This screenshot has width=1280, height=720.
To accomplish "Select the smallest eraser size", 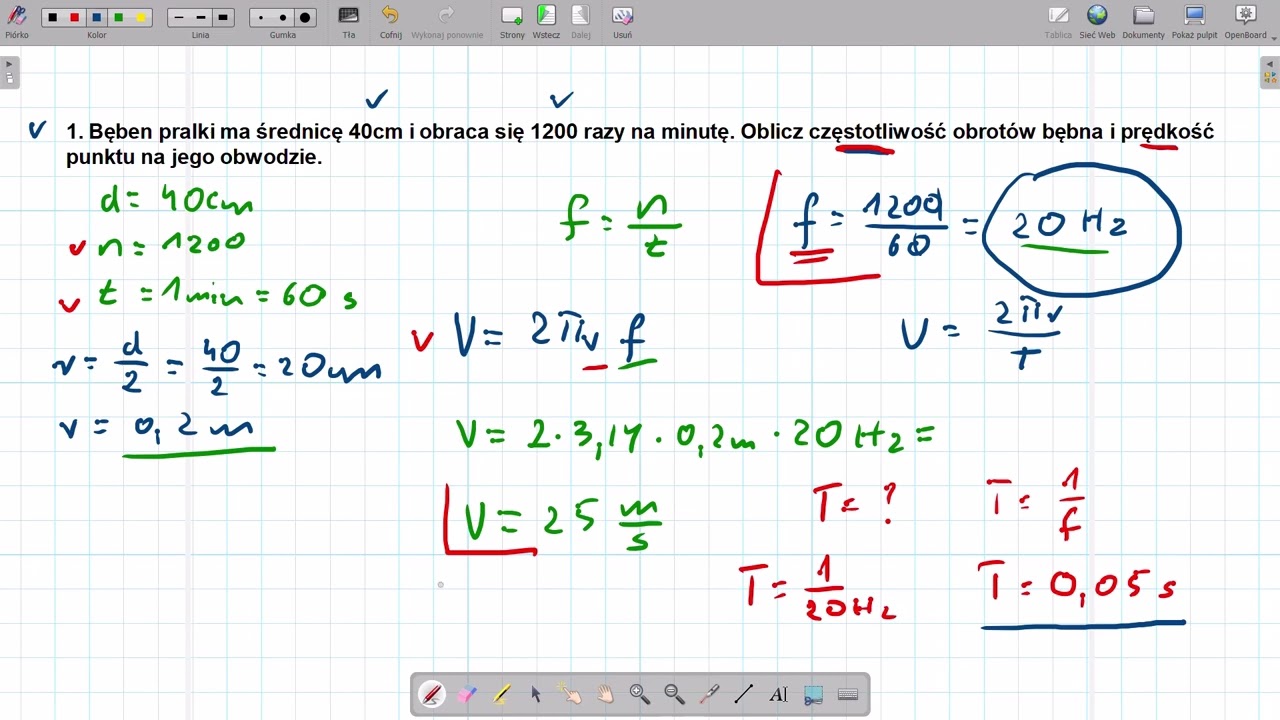I will tap(261, 18).
